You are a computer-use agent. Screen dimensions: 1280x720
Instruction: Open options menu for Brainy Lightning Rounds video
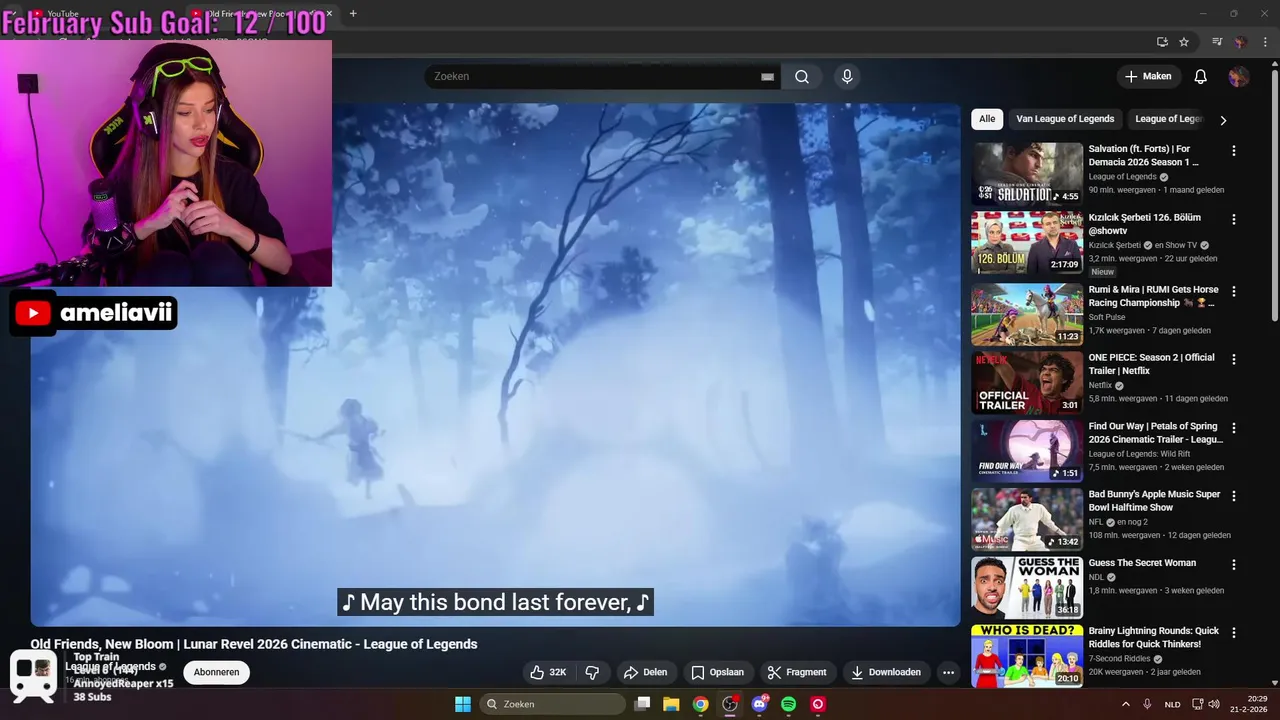(1233, 633)
